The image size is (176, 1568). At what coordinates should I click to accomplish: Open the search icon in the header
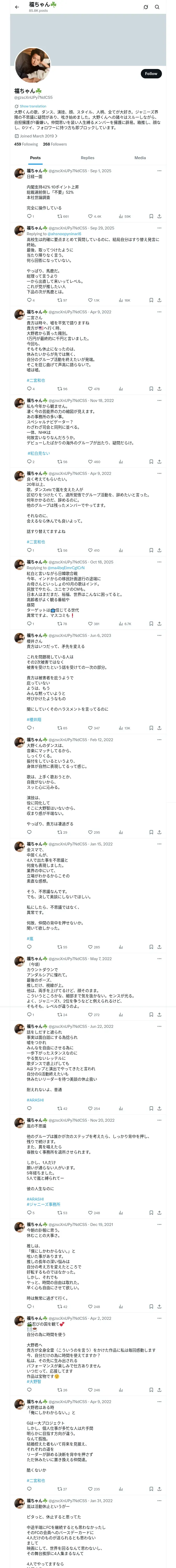[157, 7]
